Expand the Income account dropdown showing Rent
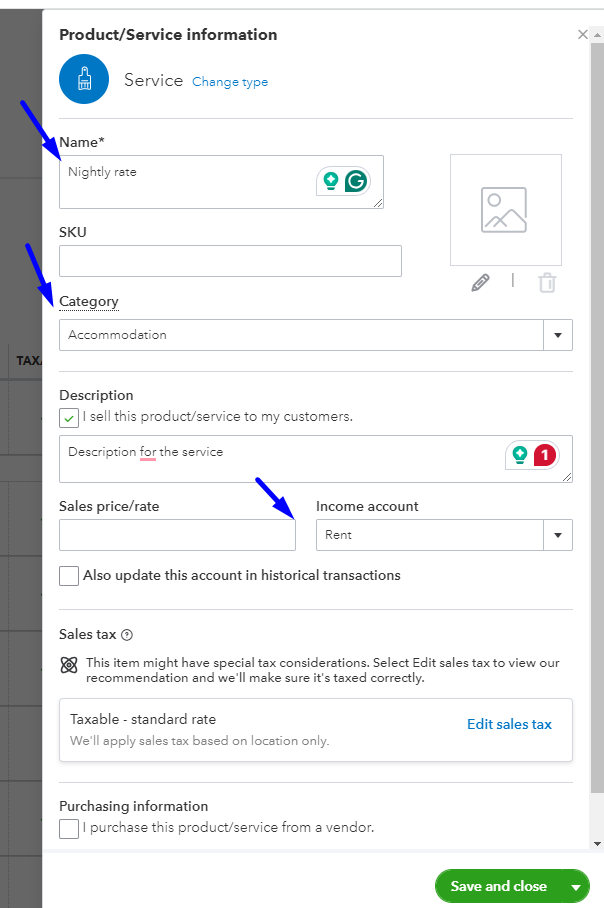Viewport: 604px width, 908px height. tap(557, 535)
